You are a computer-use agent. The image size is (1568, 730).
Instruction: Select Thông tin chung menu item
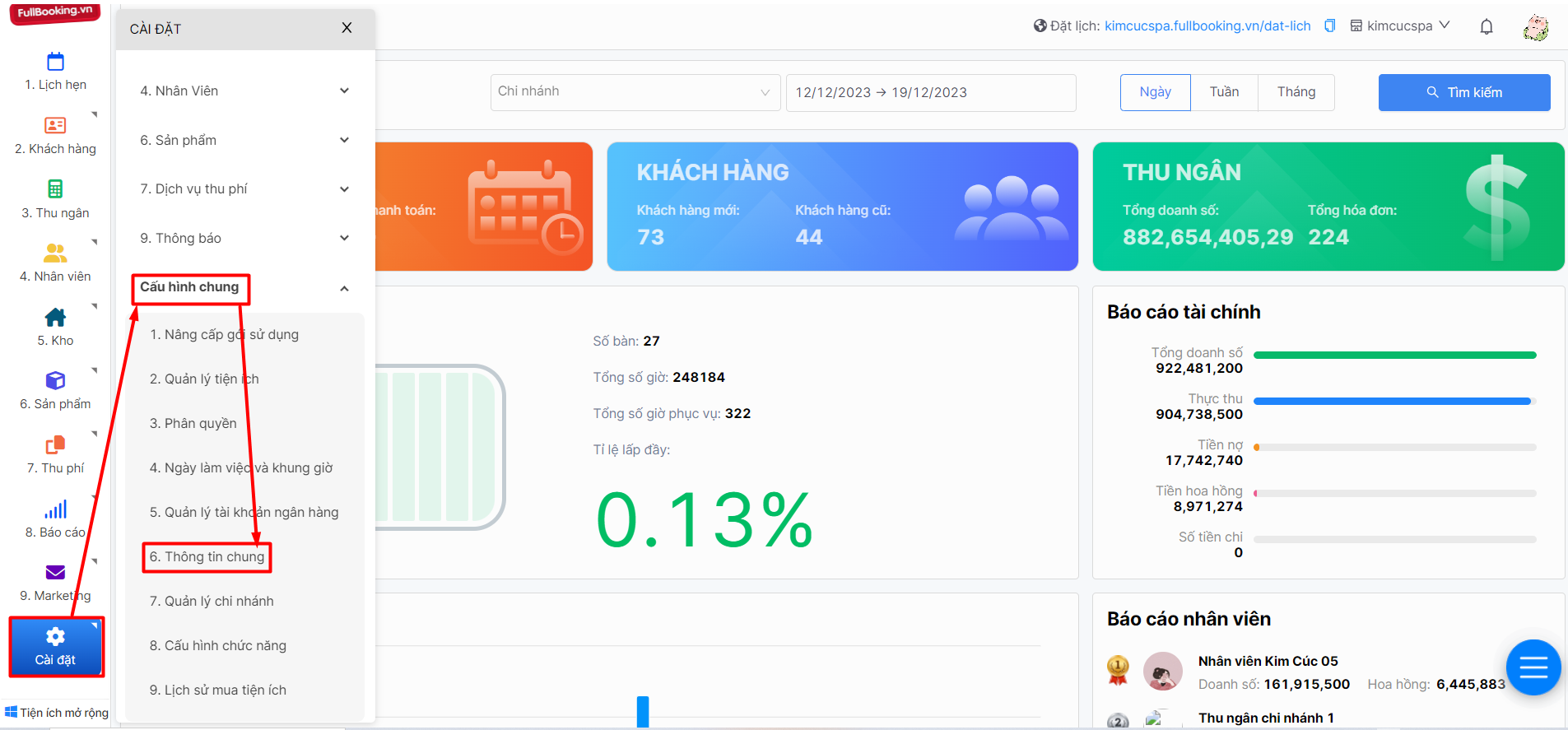207,556
